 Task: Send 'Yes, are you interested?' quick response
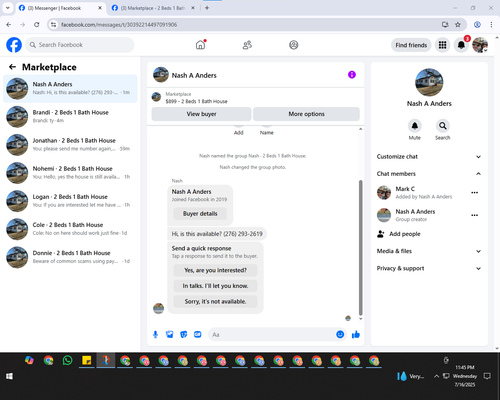[215, 270]
